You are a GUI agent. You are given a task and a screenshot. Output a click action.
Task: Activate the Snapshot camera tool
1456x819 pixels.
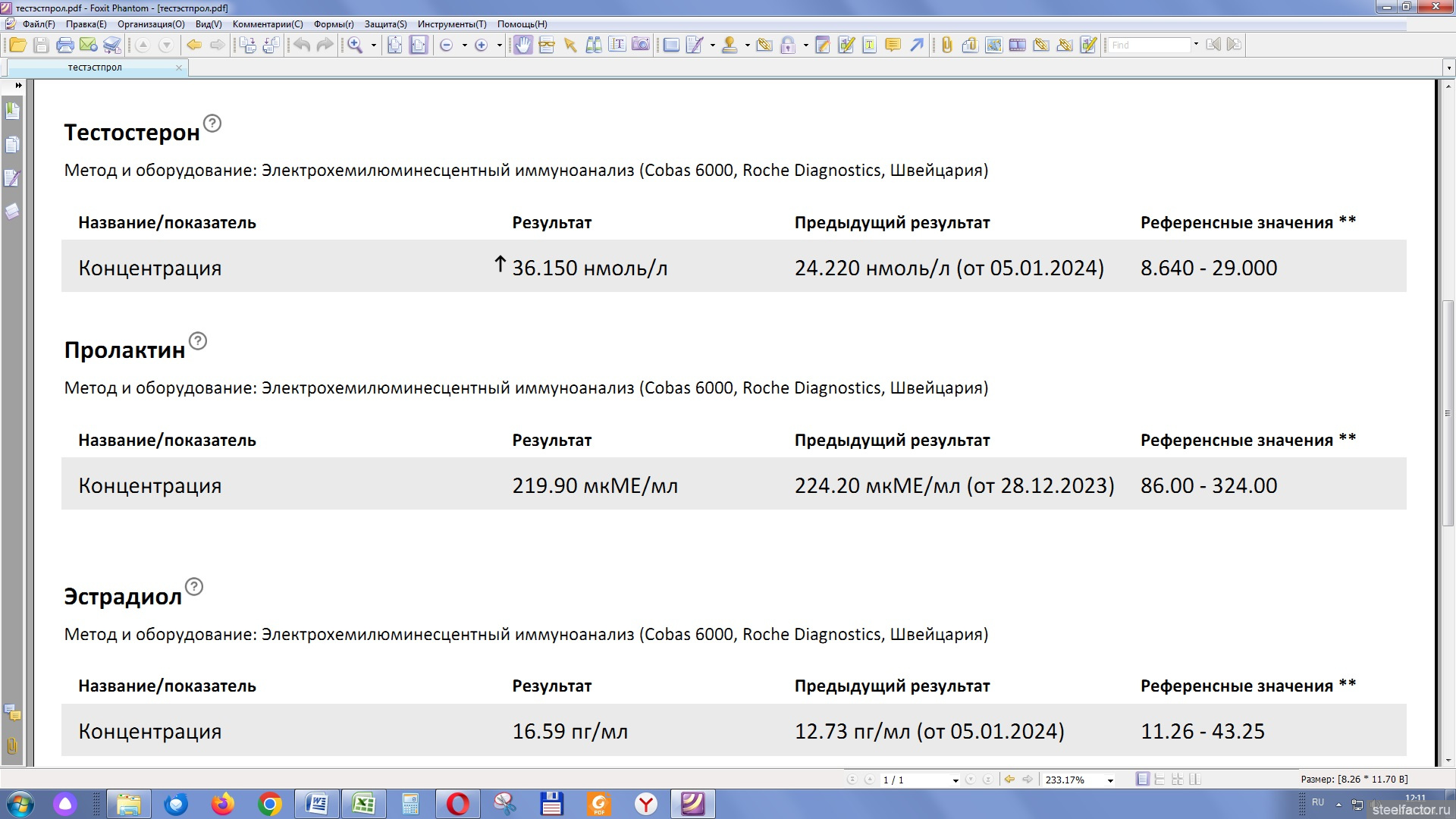[x=641, y=45]
